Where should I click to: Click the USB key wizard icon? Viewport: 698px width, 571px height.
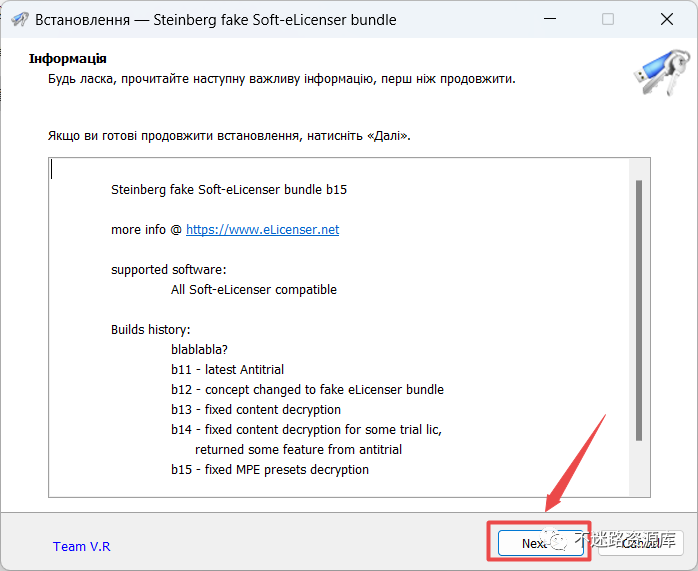point(662,73)
